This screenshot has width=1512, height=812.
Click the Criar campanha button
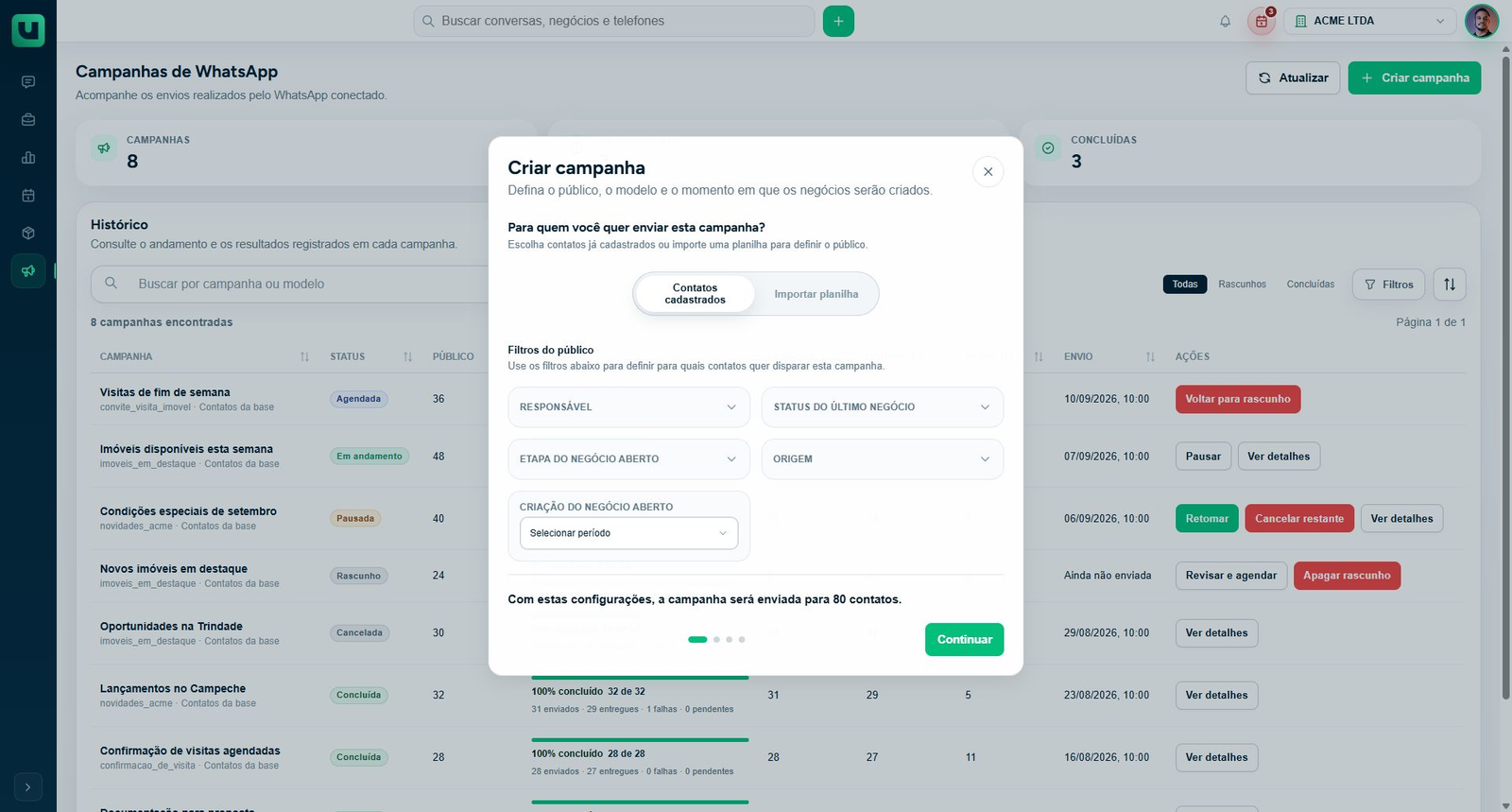point(1415,78)
